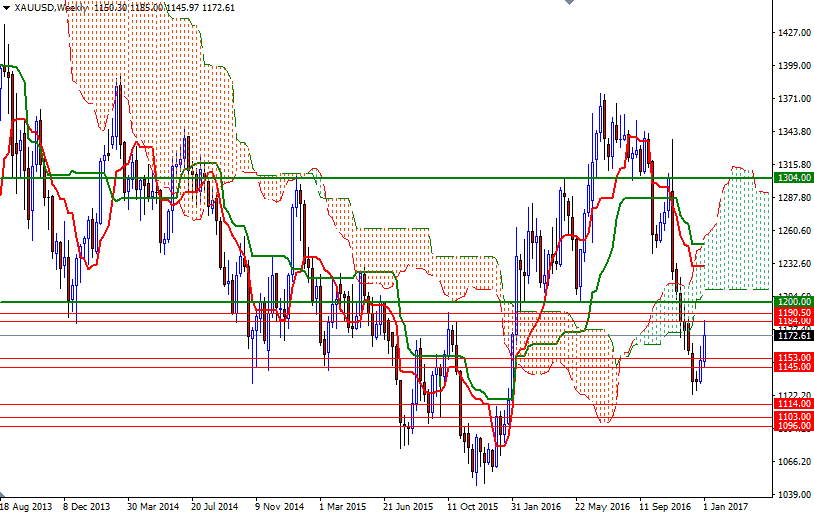Click the XAUUSD,Weekly chart title text

48,7
